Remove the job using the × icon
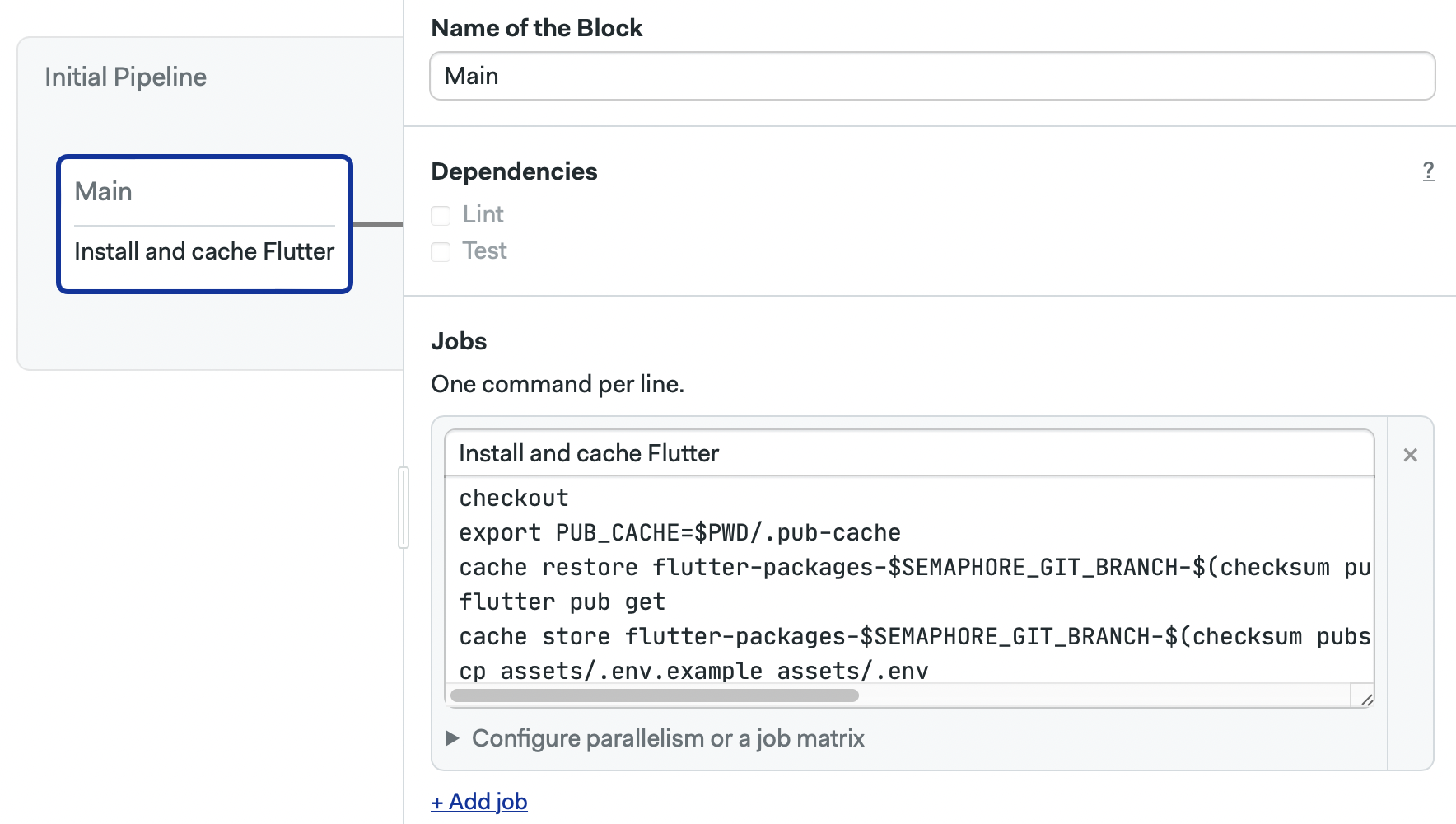Screen dimensions: 1456x824 [x=1410, y=454]
